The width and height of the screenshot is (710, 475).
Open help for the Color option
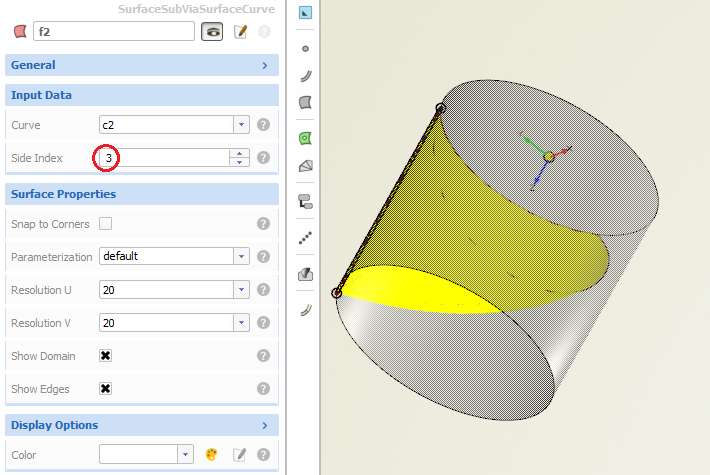click(x=263, y=455)
